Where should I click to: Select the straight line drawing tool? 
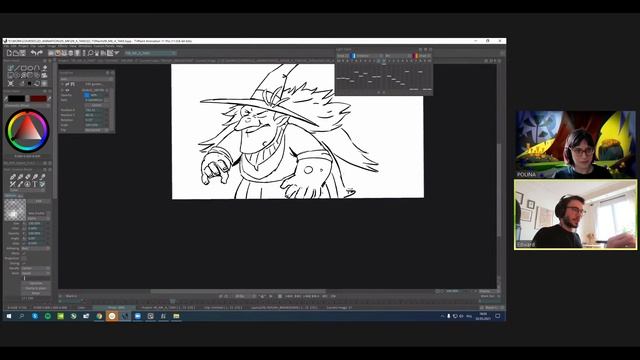[17, 68]
